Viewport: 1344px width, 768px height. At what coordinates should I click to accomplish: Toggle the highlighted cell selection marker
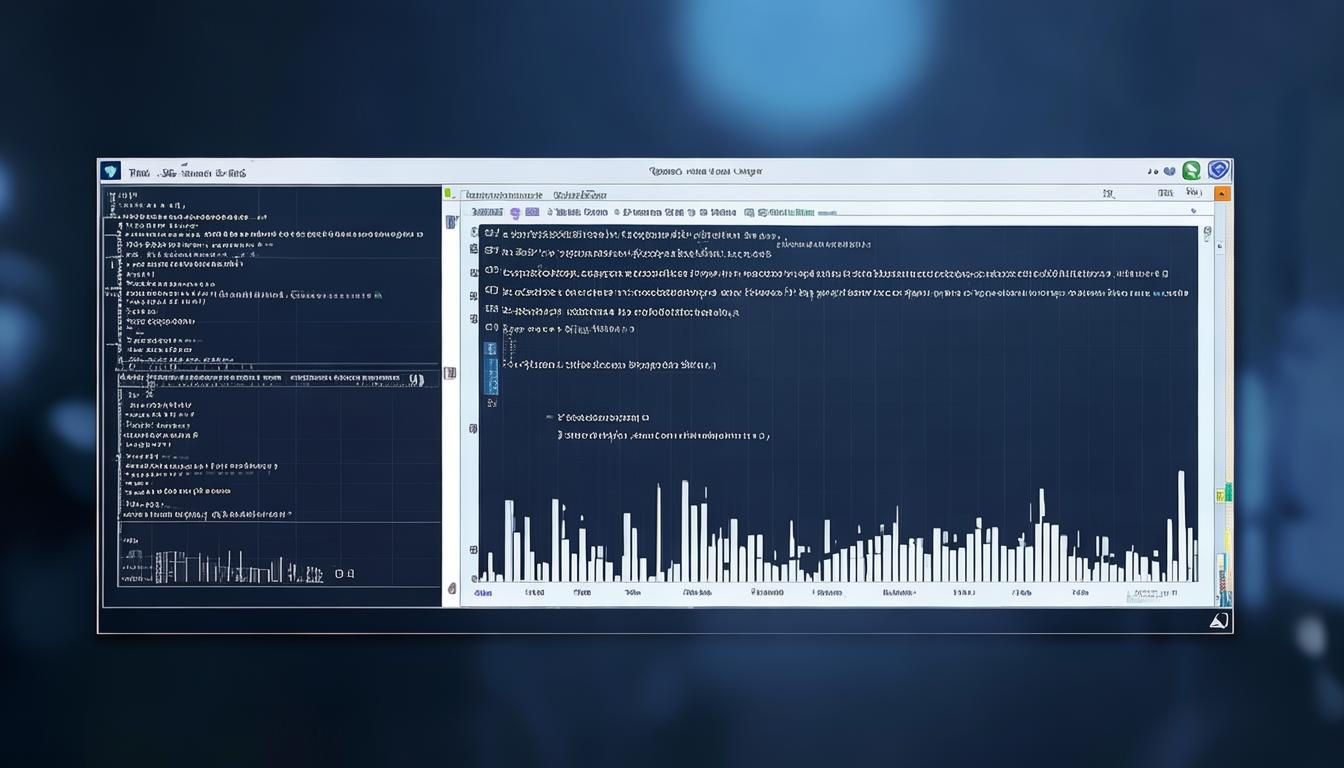(x=490, y=370)
